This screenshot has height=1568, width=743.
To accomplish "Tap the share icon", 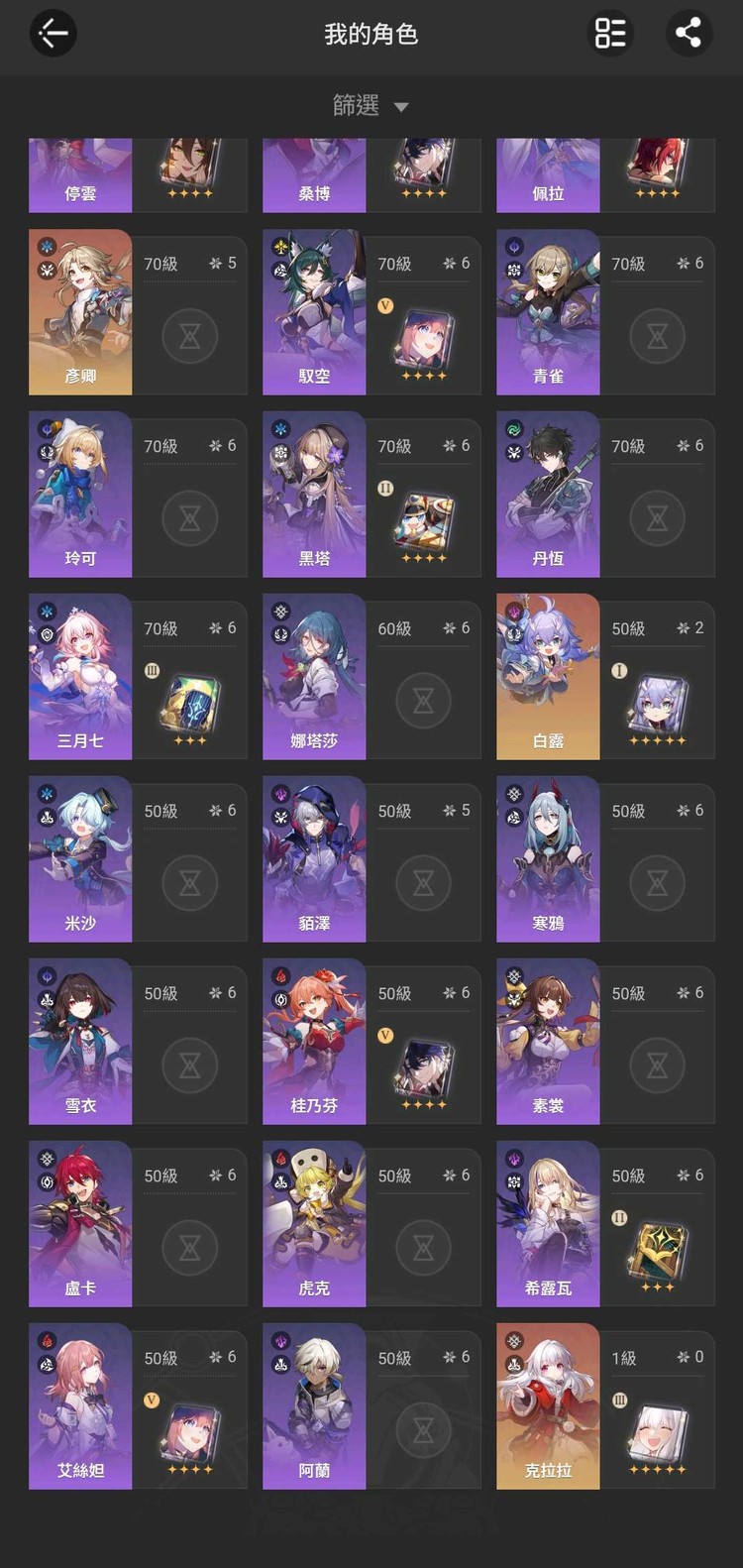I will click(689, 33).
